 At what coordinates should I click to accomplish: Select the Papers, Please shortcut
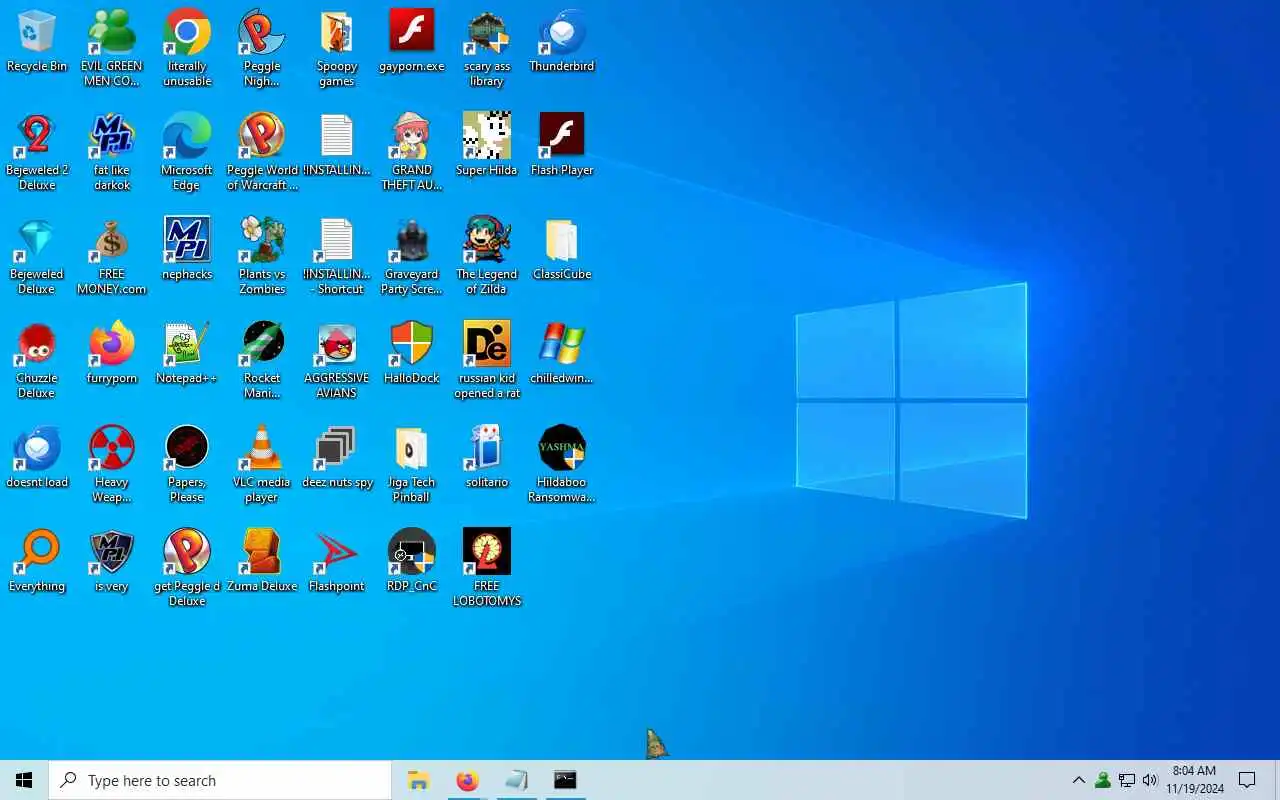click(187, 464)
